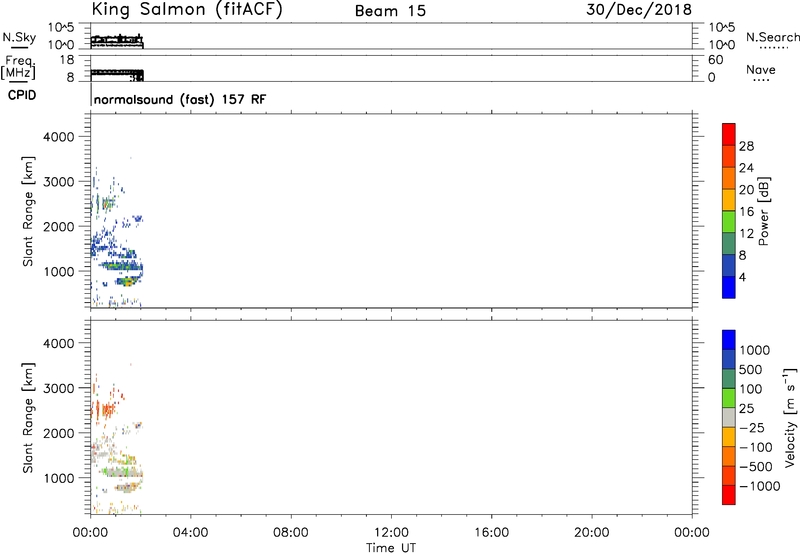Viewport: 800px width, 554px height.
Task: Pick the red bottom of the velocity colorbar
Action: pos(729,495)
